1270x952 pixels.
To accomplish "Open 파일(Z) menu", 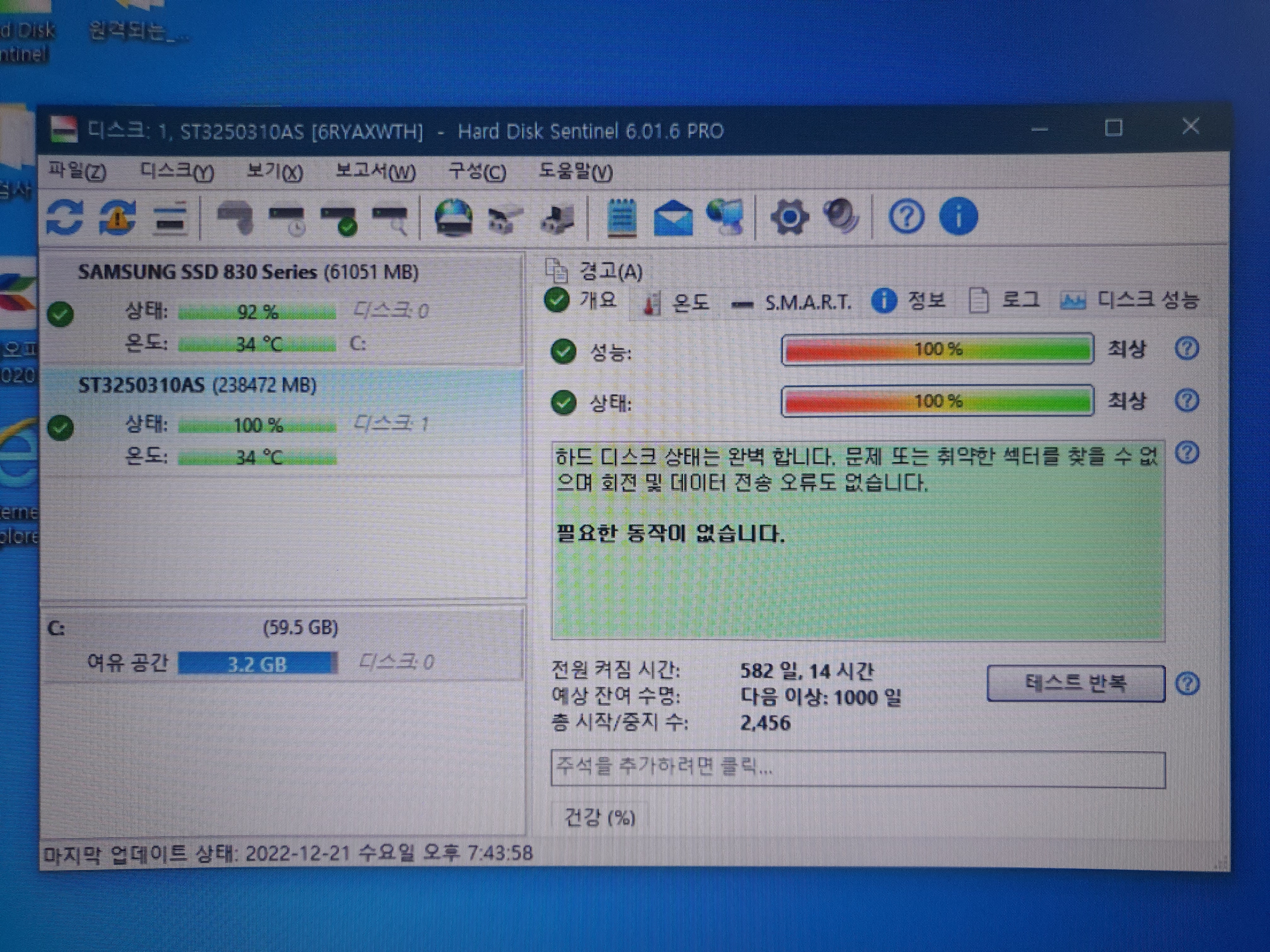I will (x=77, y=171).
